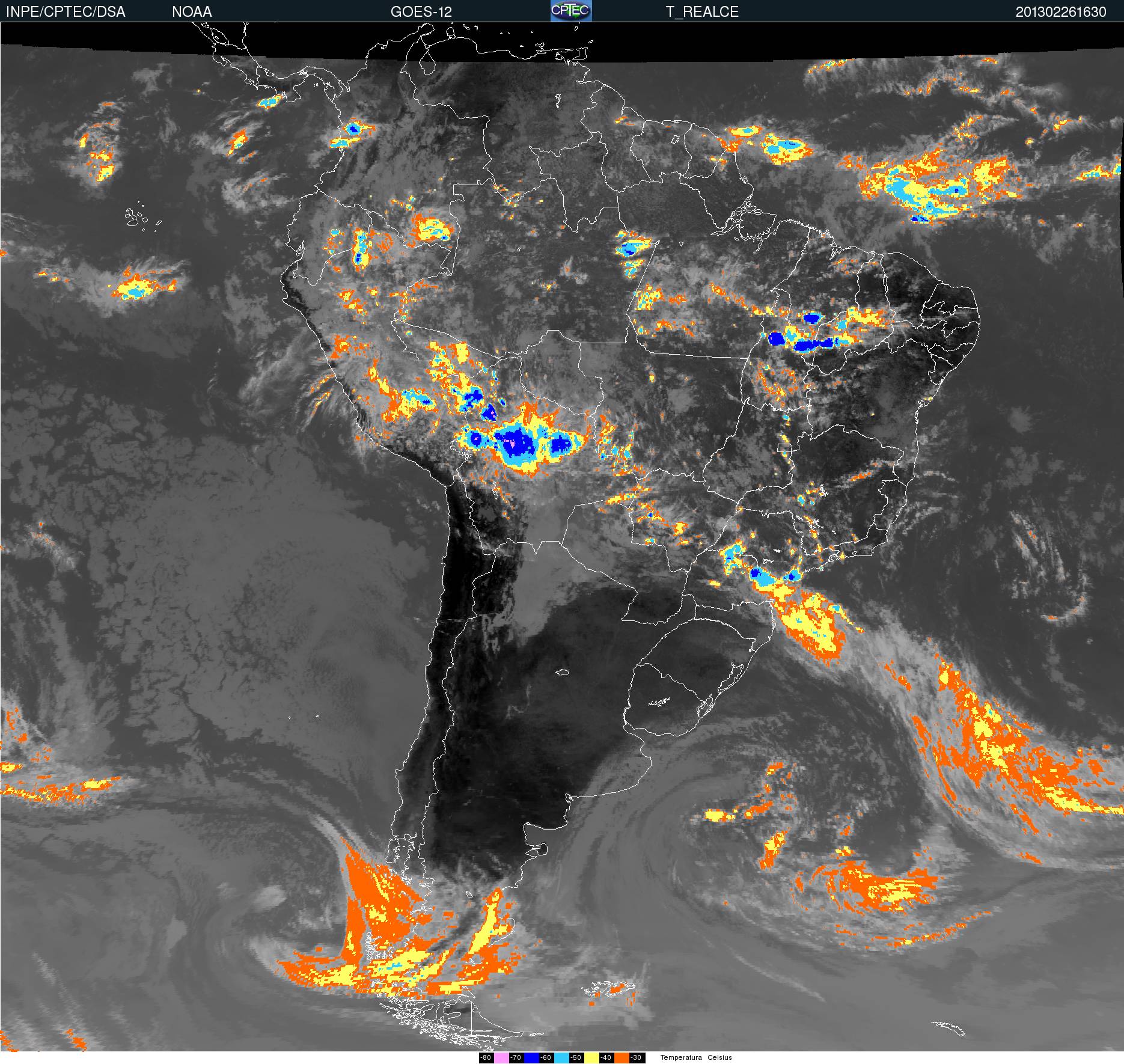This screenshot has height=1064, width=1124.
Task: Click the Celsius legend label
Action: tap(719, 1057)
